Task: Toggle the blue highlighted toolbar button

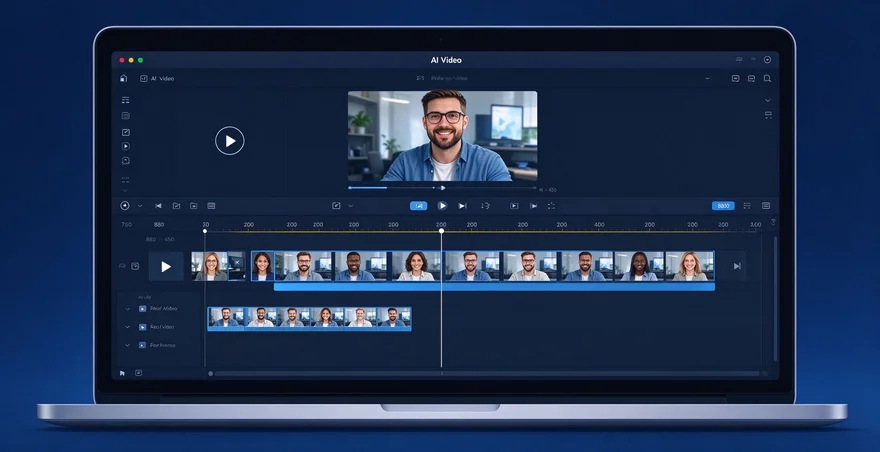Action: 418,206
